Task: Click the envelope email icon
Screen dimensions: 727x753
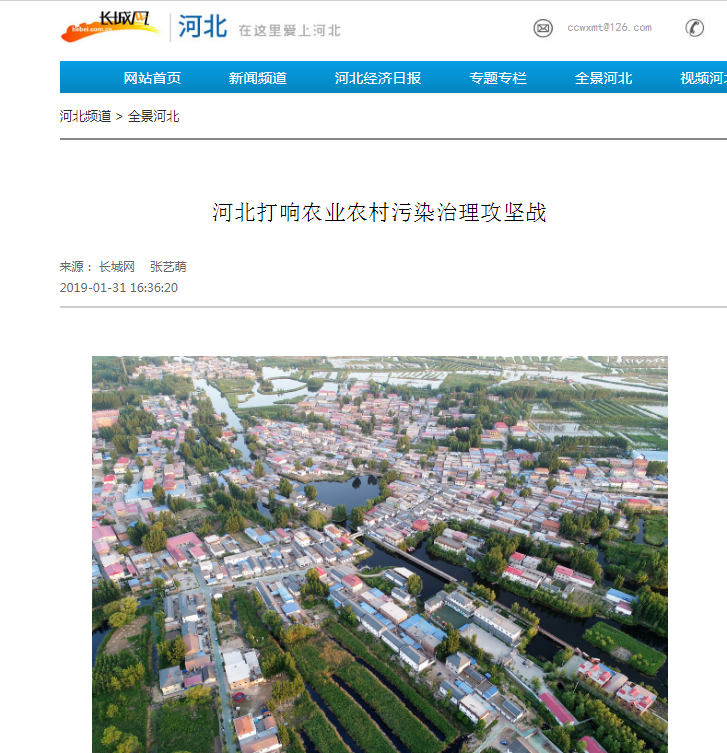Action: tap(543, 28)
